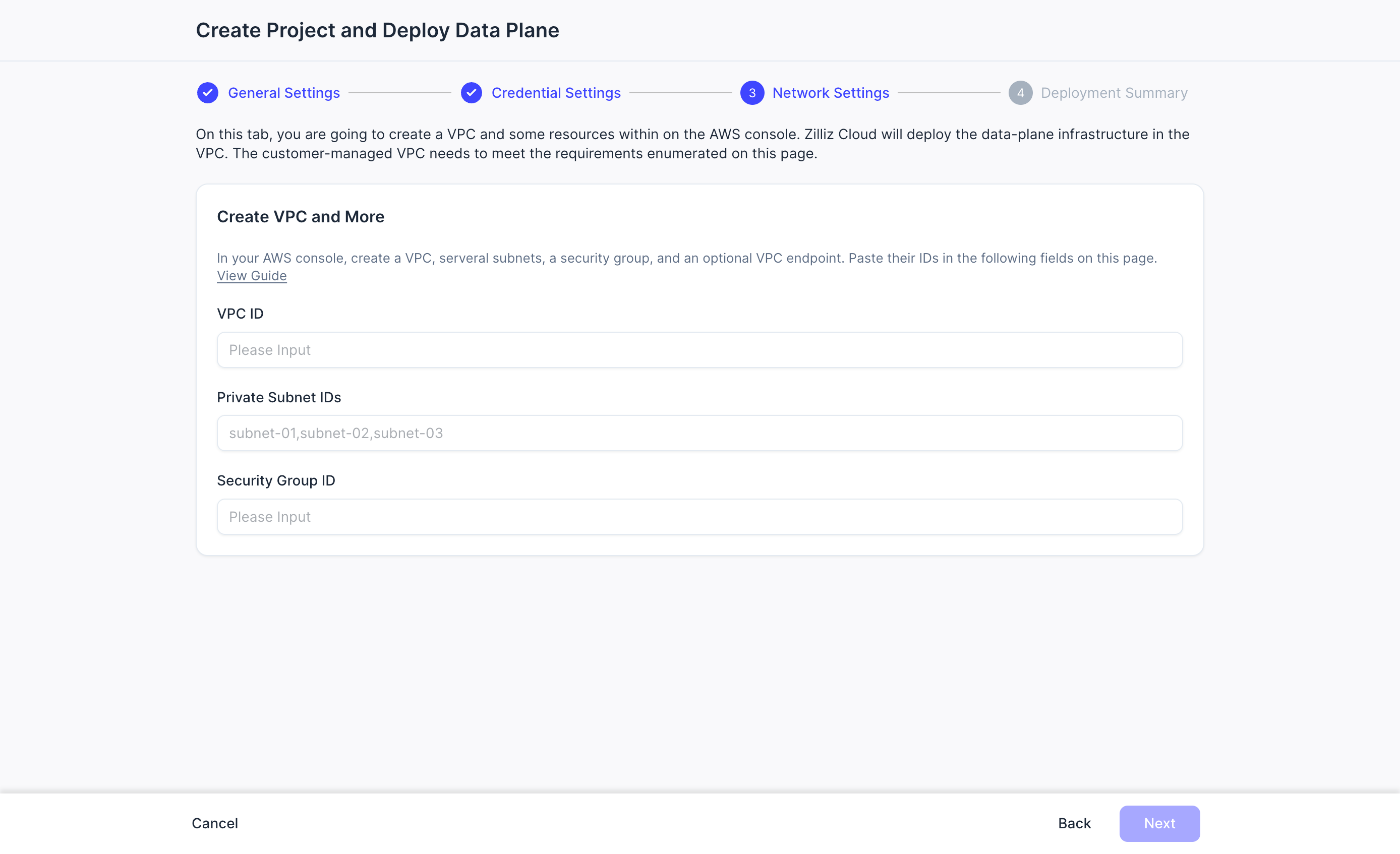
Task: Click the VPC ID label
Action: (x=240, y=314)
